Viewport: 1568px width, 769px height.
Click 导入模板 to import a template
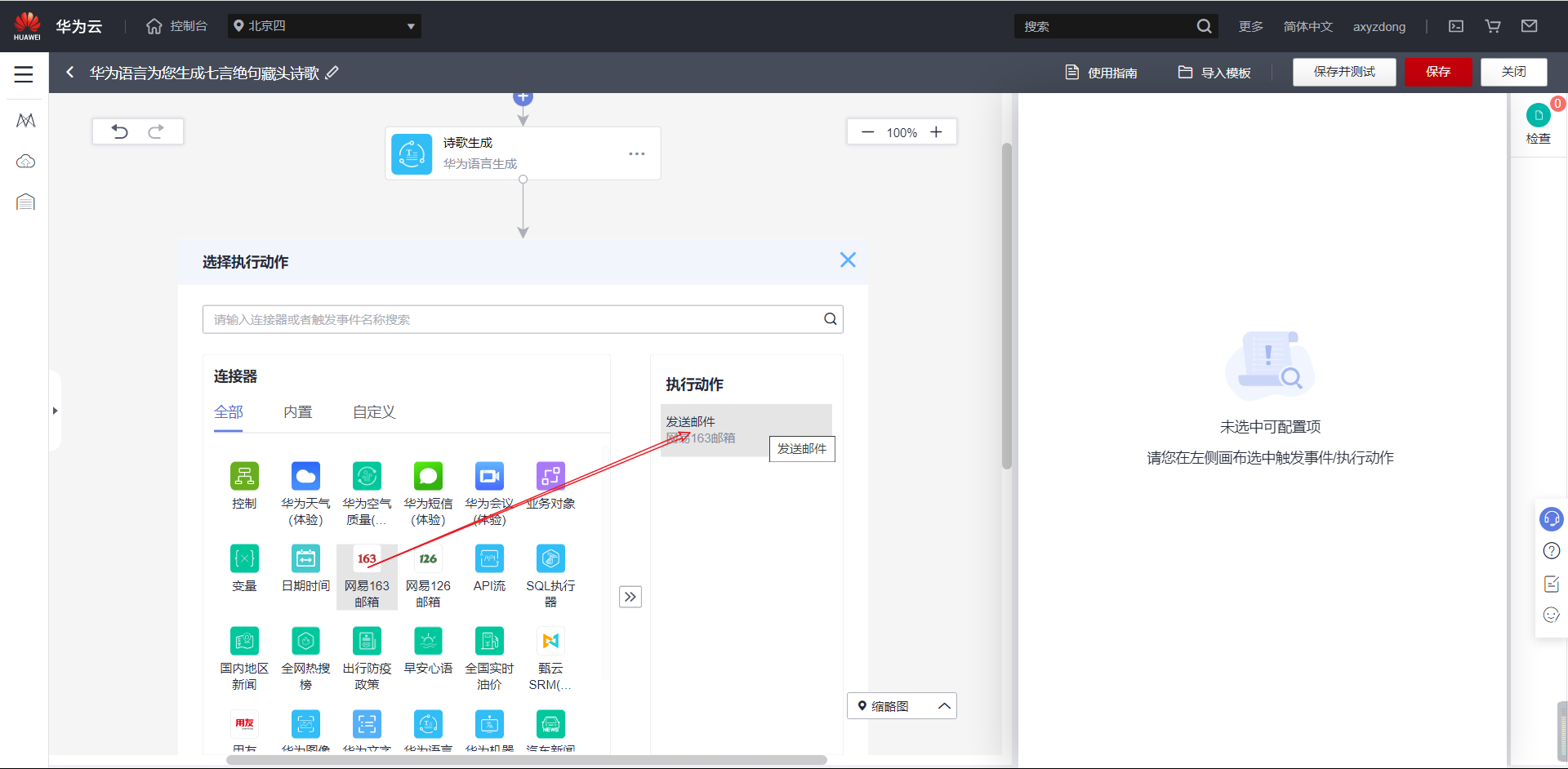pyautogui.click(x=1214, y=73)
